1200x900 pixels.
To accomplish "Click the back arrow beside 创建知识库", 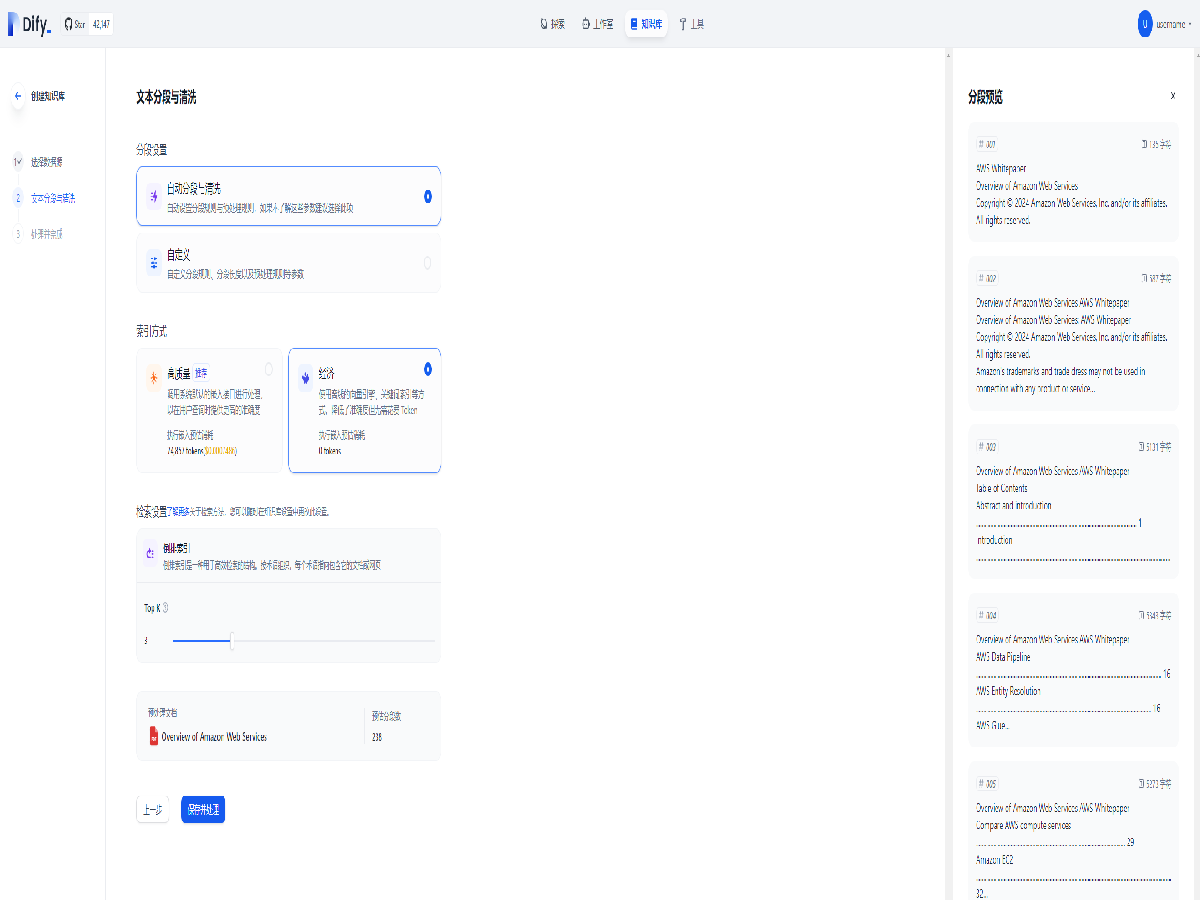I will pyautogui.click(x=17, y=97).
